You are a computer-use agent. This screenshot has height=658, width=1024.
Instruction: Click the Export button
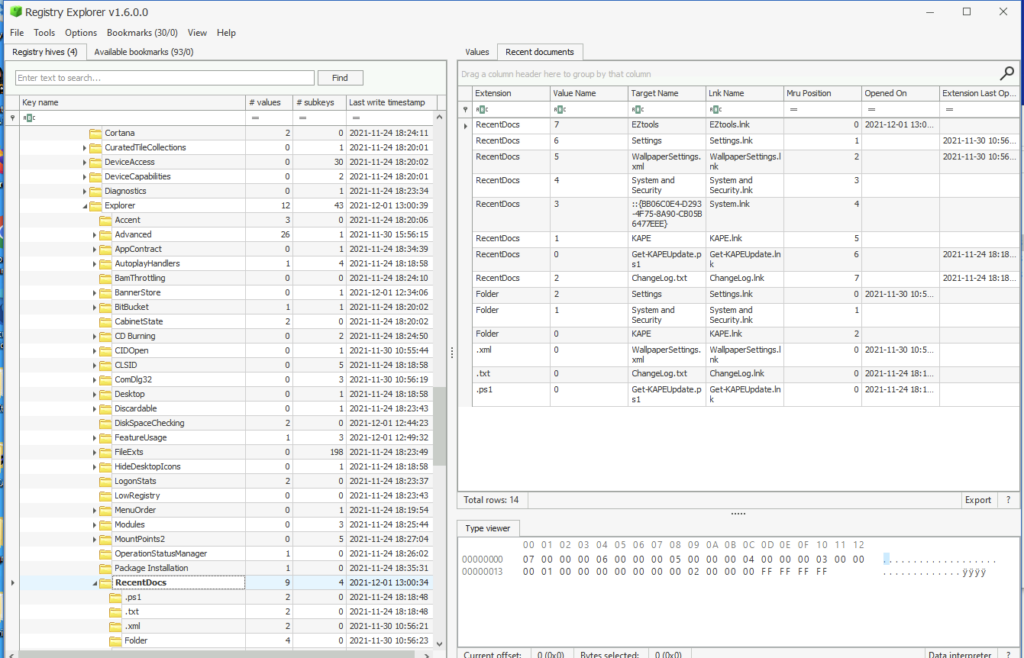coord(978,500)
